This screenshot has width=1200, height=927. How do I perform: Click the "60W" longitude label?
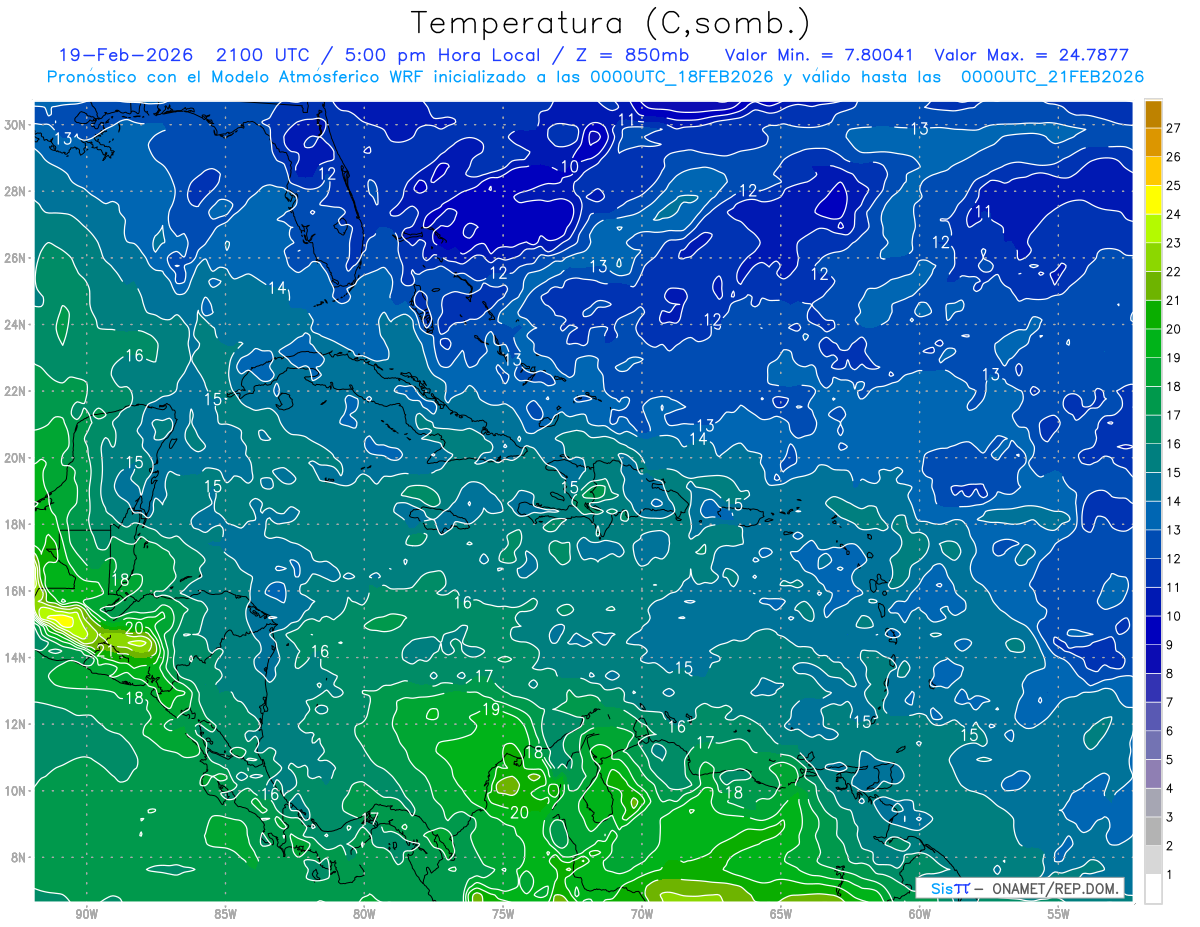coord(920,914)
